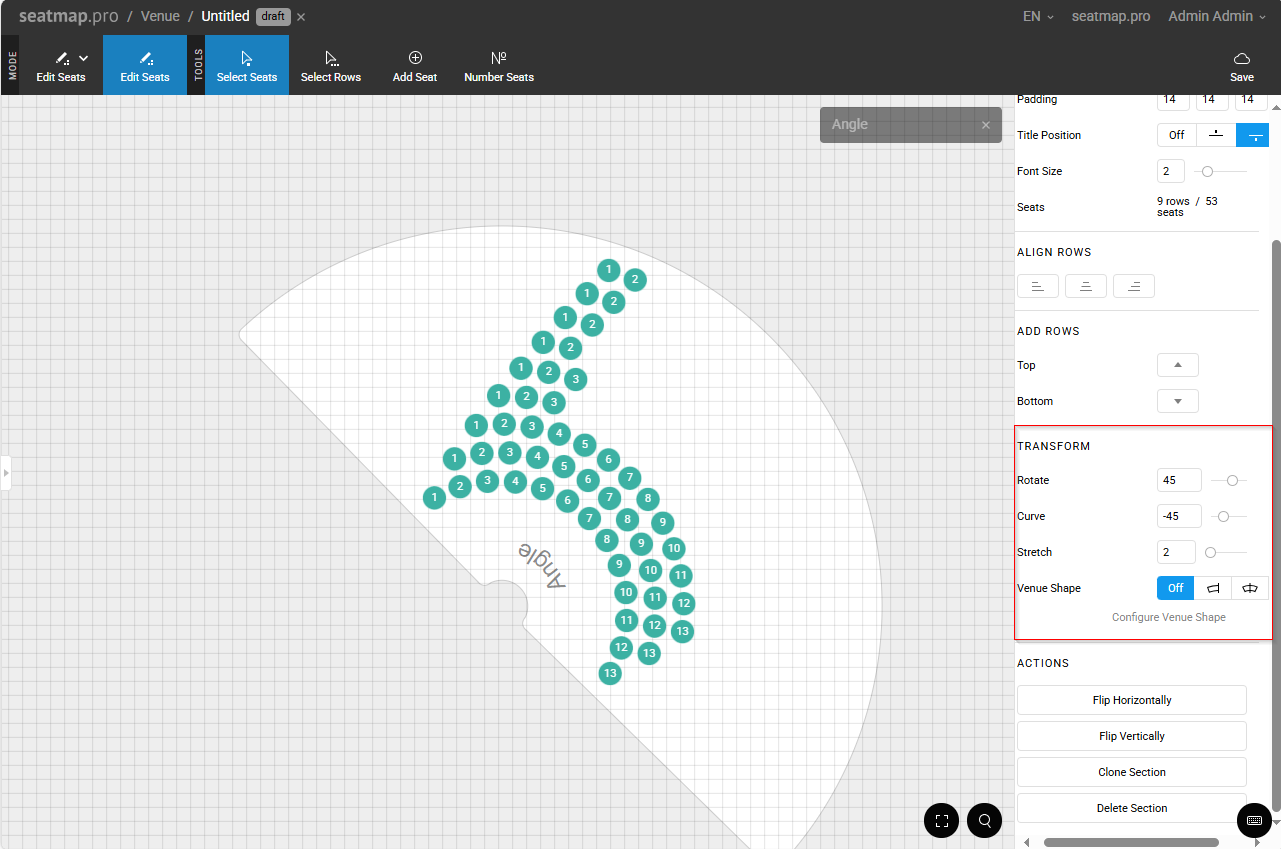Set Title Position to Off
The width and height of the screenshot is (1281, 849).
[1176, 135]
